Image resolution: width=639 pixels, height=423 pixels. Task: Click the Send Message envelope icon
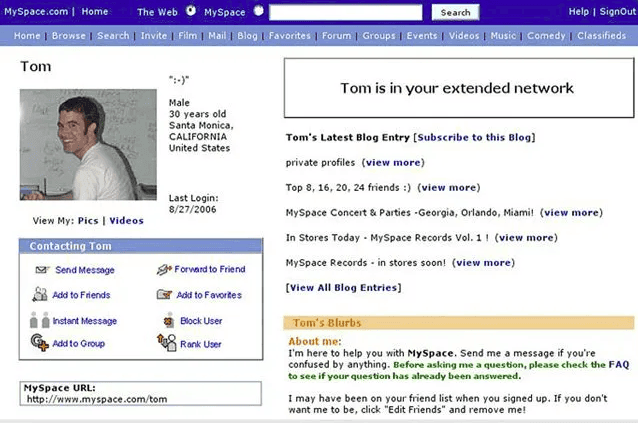(42, 270)
